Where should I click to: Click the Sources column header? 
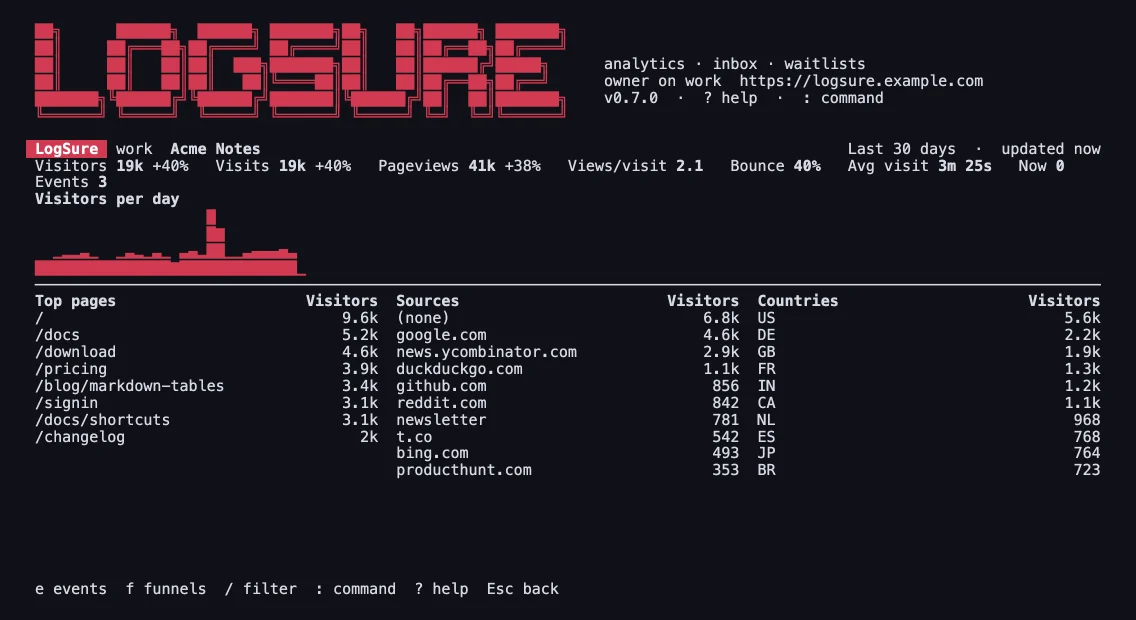coord(427,301)
